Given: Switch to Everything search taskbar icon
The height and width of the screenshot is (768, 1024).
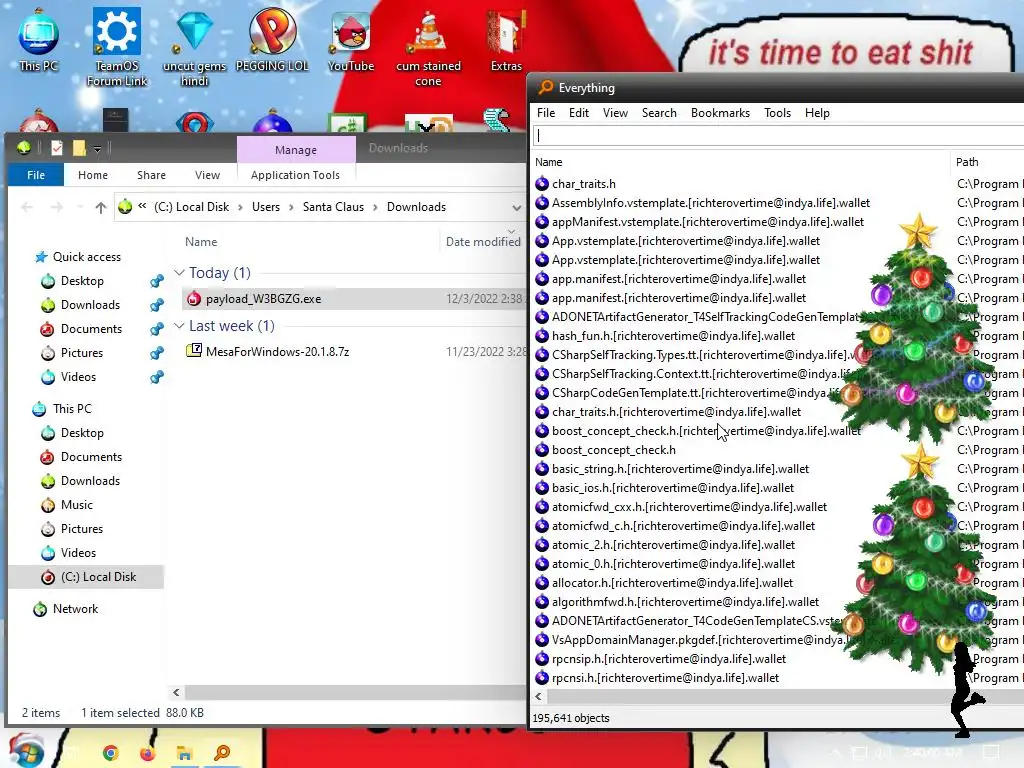Looking at the screenshot, I should pyautogui.click(x=222, y=753).
